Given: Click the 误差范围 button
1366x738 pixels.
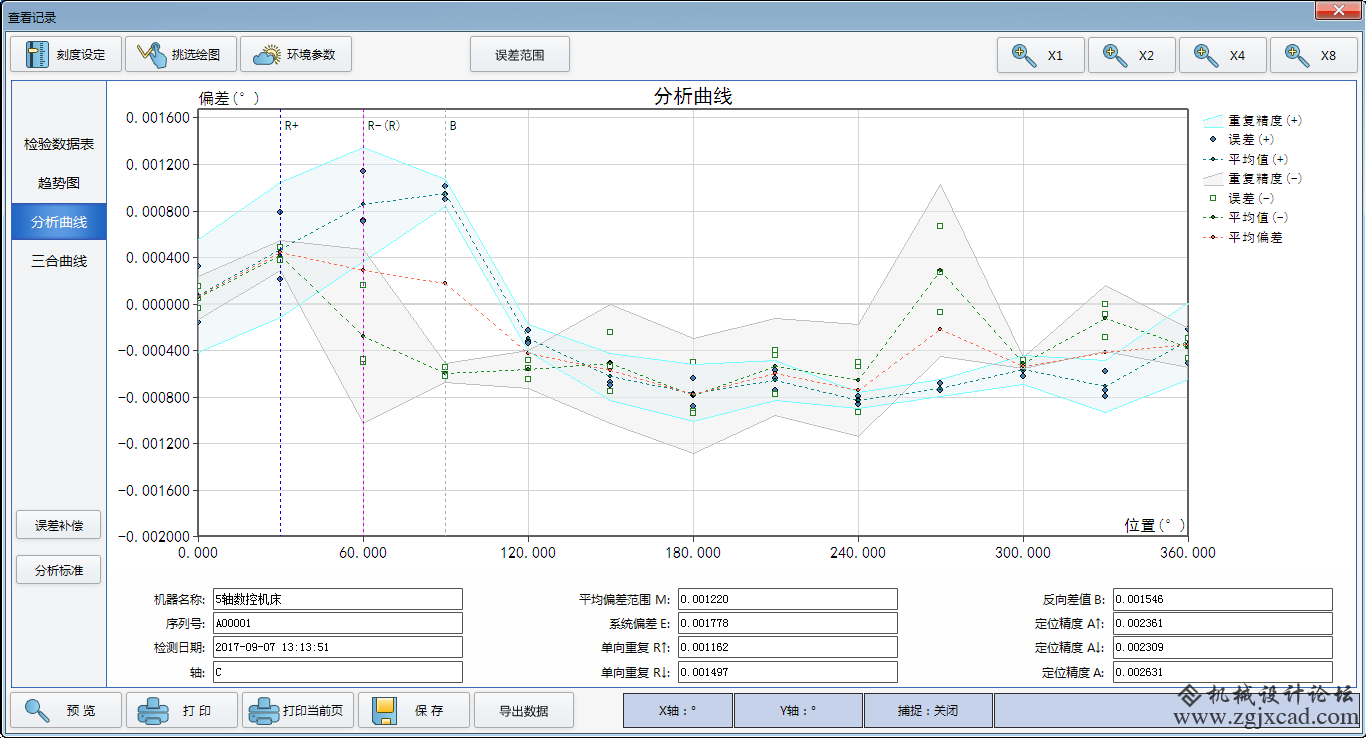Looking at the screenshot, I should coord(520,55).
